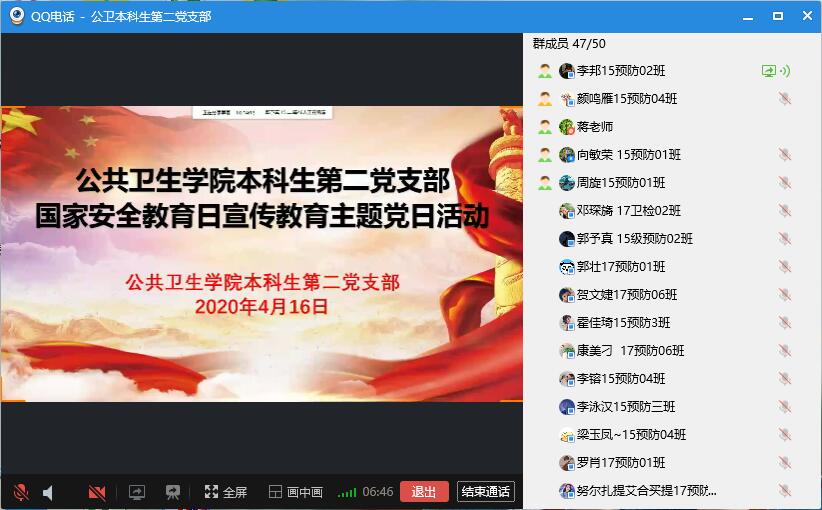822x510 pixels.
Task: Click the screen share icon in toolbar
Action: pyautogui.click(x=137, y=492)
